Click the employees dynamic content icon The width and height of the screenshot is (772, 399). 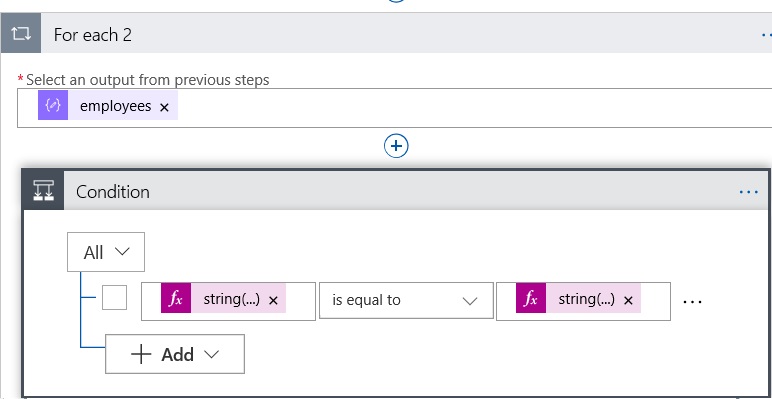click(x=53, y=105)
